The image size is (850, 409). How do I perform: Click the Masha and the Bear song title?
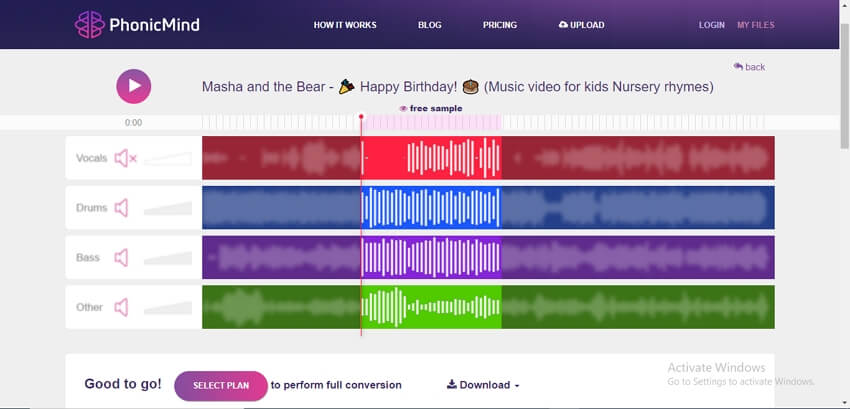pyautogui.click(x=458, y=87)
